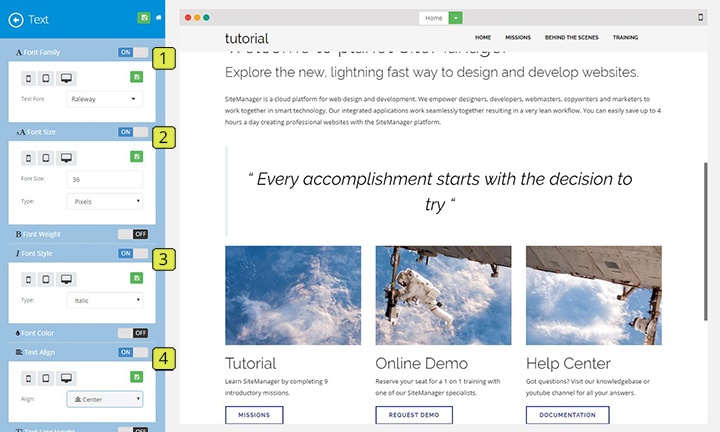Viewport: 720px width, 432px height.
Task: Select tablet device in Font Size section
Action: (46, 158)
